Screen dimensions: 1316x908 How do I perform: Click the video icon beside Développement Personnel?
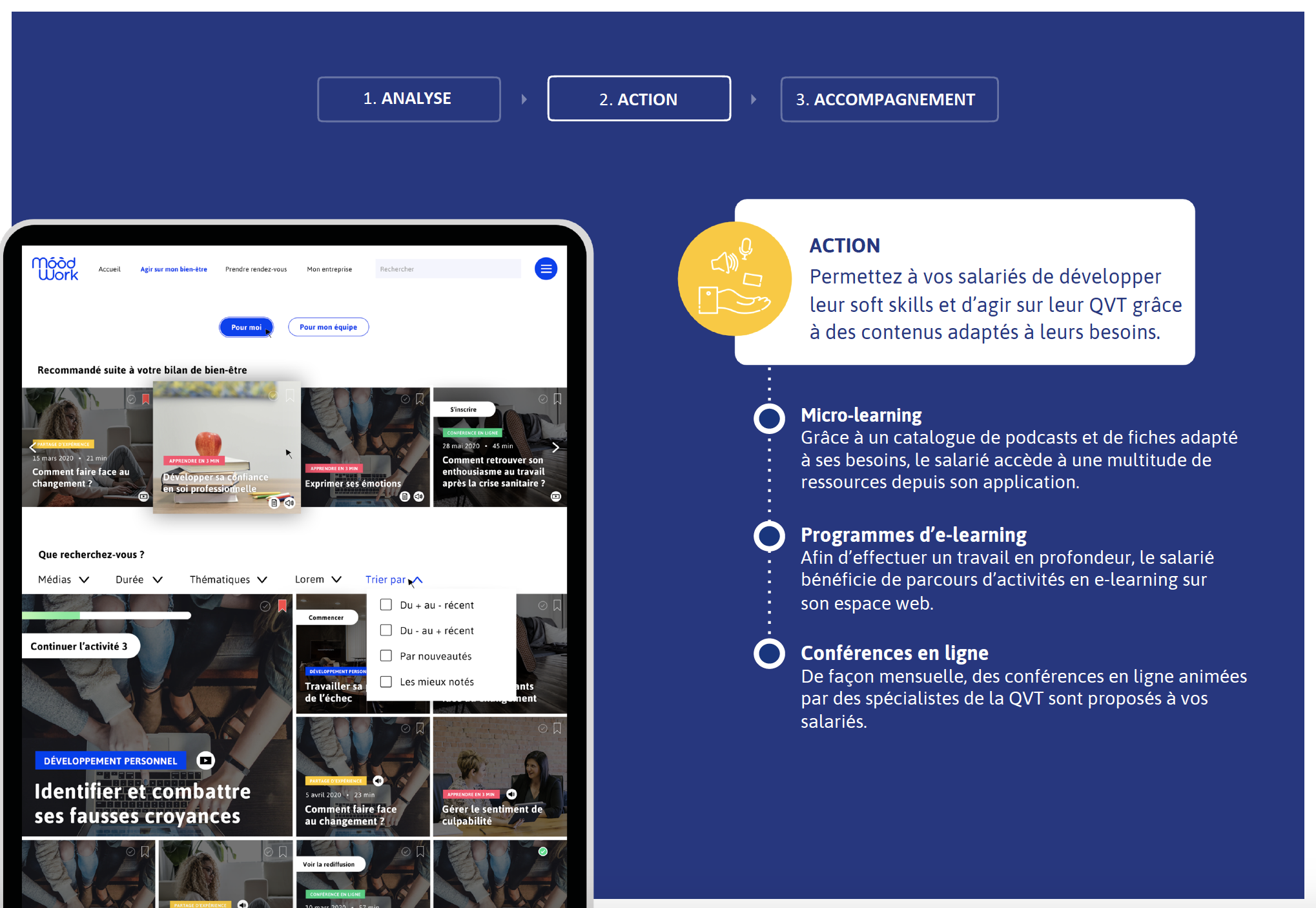[205, 760]
